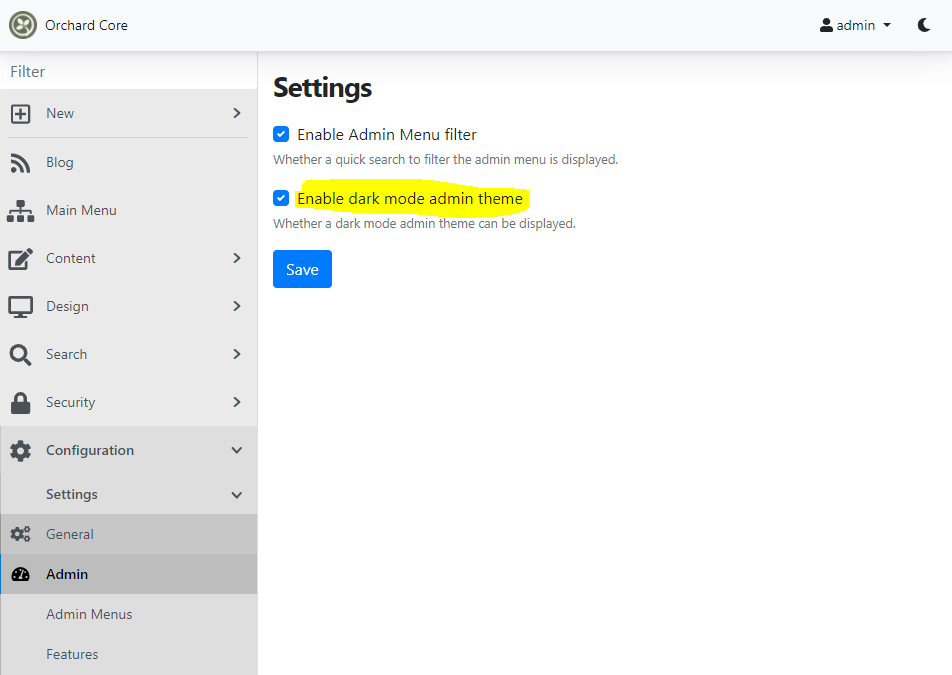The width and height of the screenshot is (952, 675).
Task: Click the Design sidebar label
Action: (x=67, y=307)
